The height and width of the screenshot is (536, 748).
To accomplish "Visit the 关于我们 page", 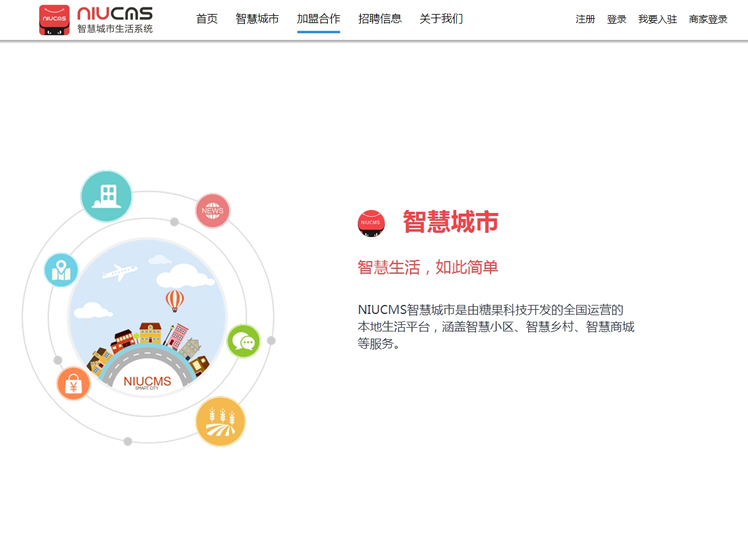I will click(x=441, y=19).
